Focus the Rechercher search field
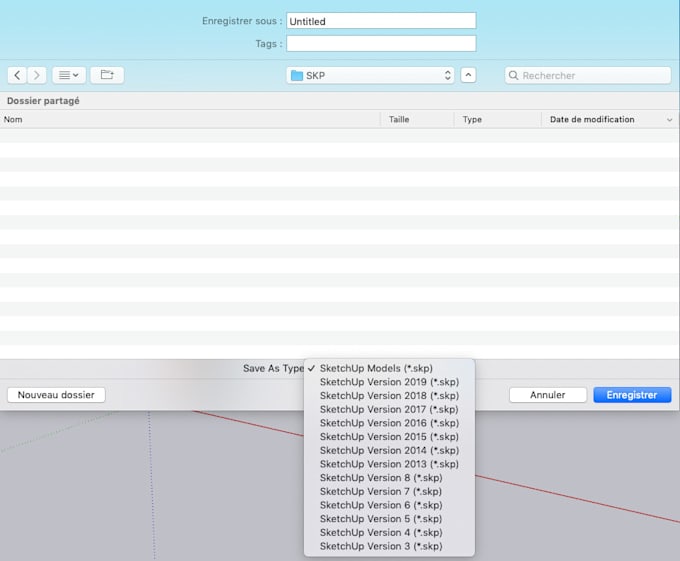Image resolution: width=680 pixels, height=561 pixels. coord(588,75)
